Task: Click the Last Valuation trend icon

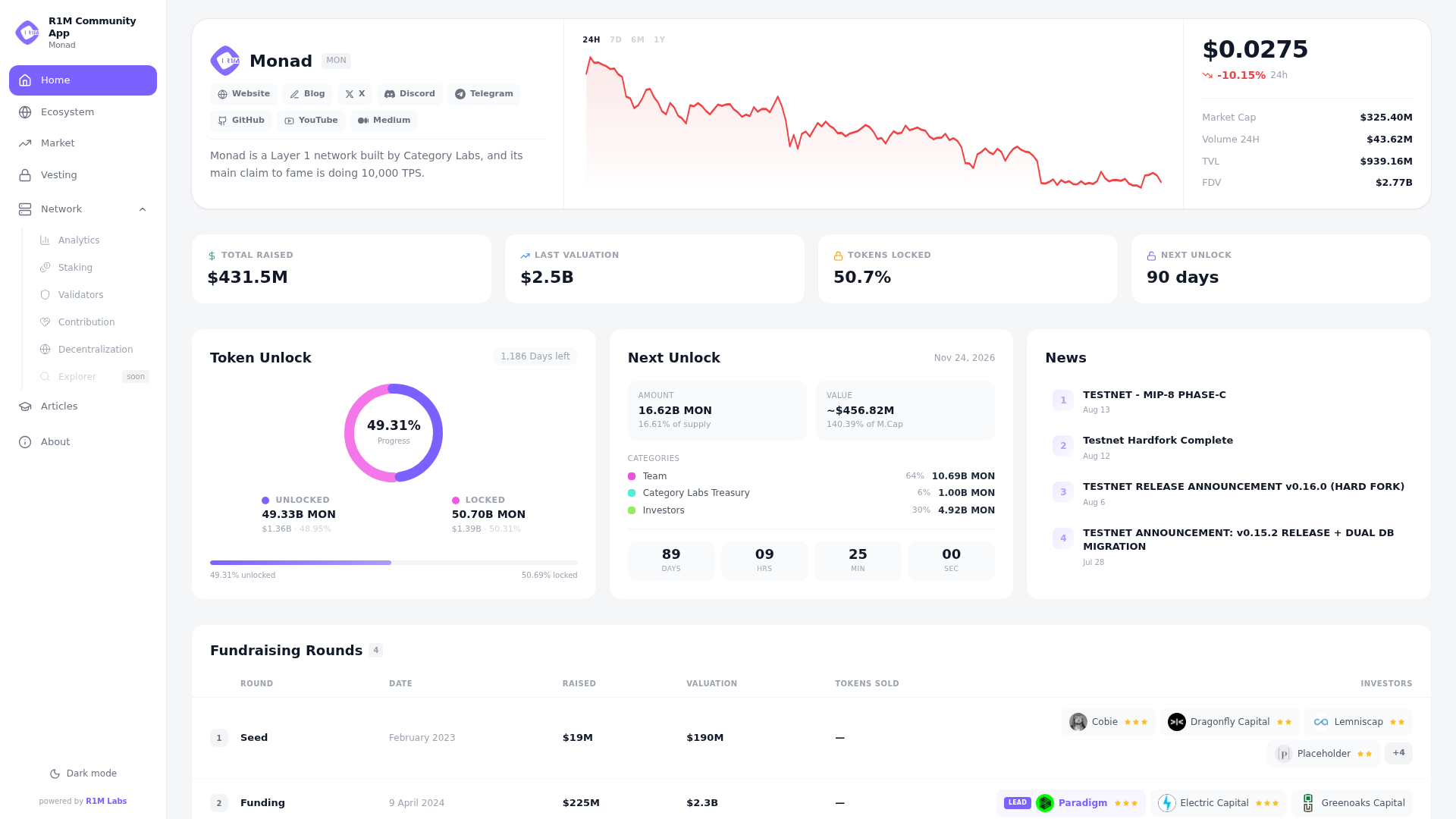Action: pos(525,256)
